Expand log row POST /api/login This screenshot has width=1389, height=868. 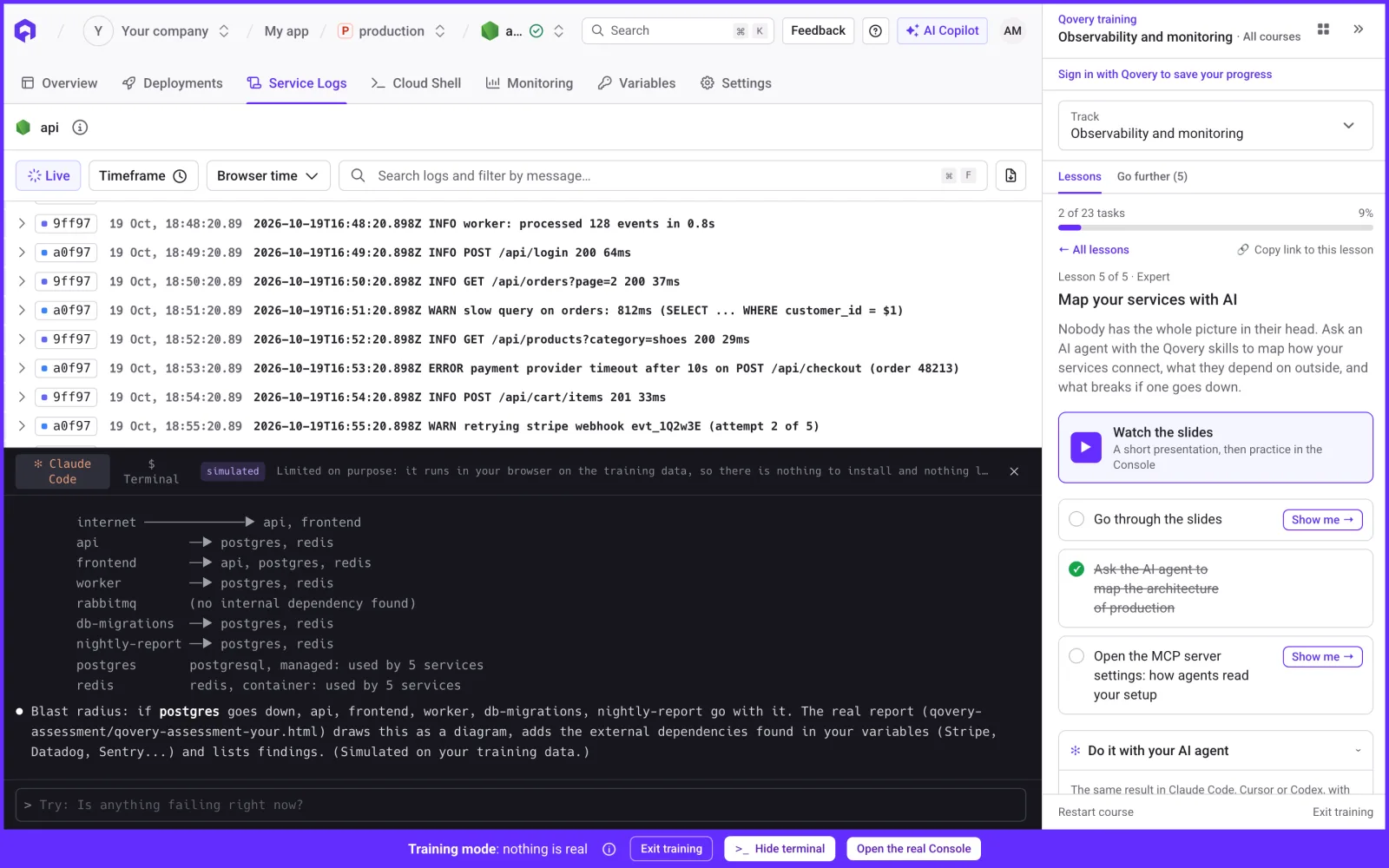click(x=22, y=253)
